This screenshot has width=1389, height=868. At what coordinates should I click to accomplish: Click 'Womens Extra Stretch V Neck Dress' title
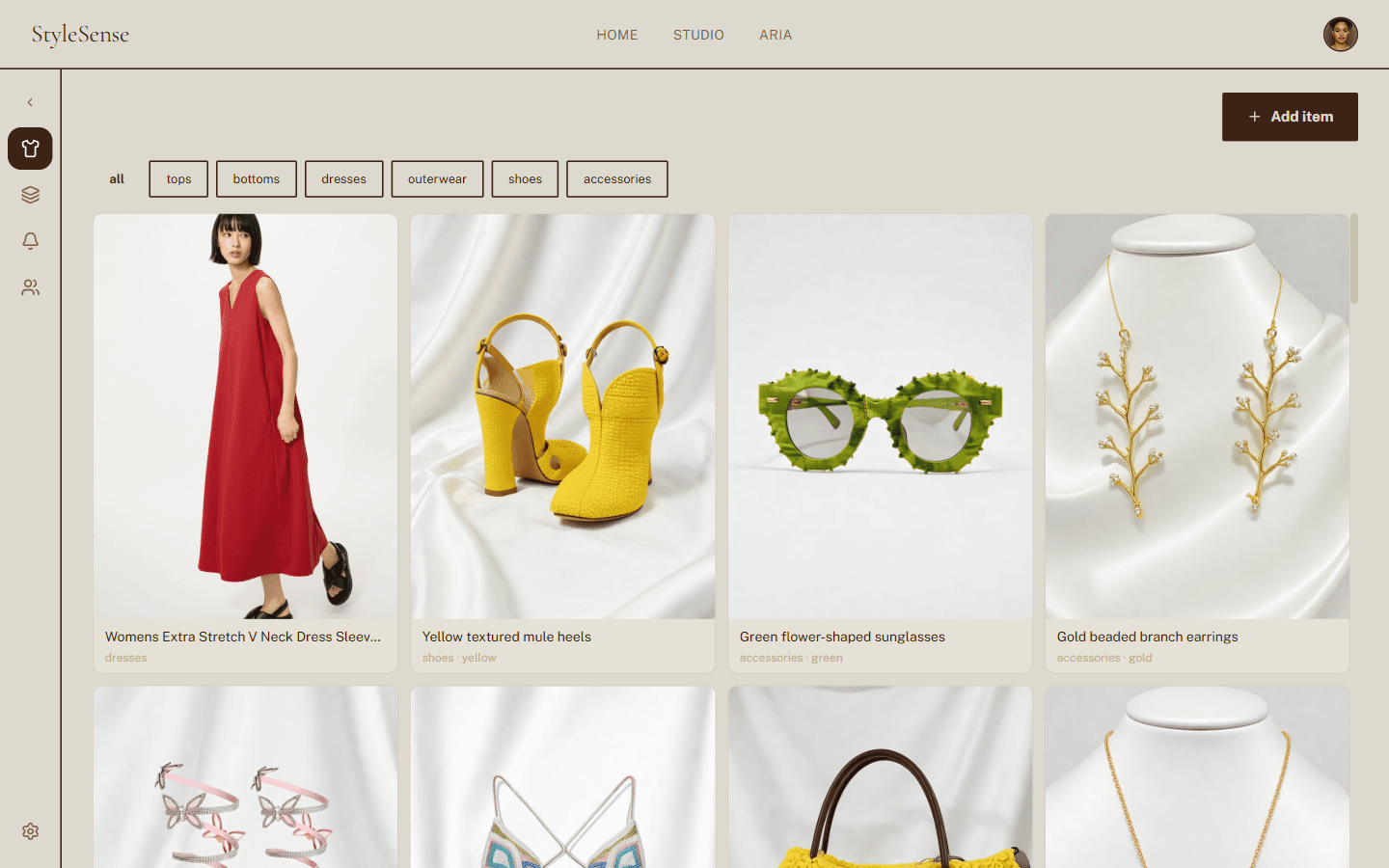[x=243, y=637]
